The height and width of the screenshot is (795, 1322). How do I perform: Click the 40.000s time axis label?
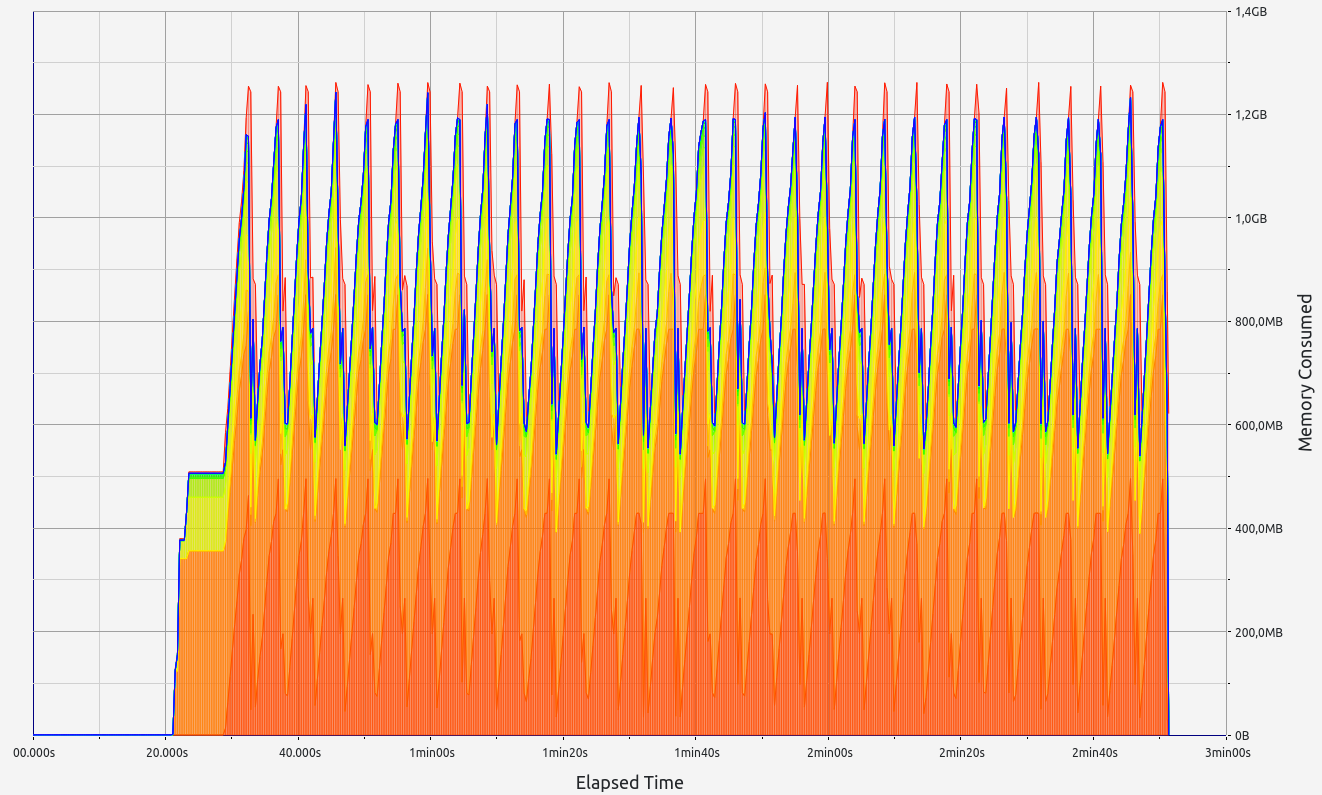[299, 753]
